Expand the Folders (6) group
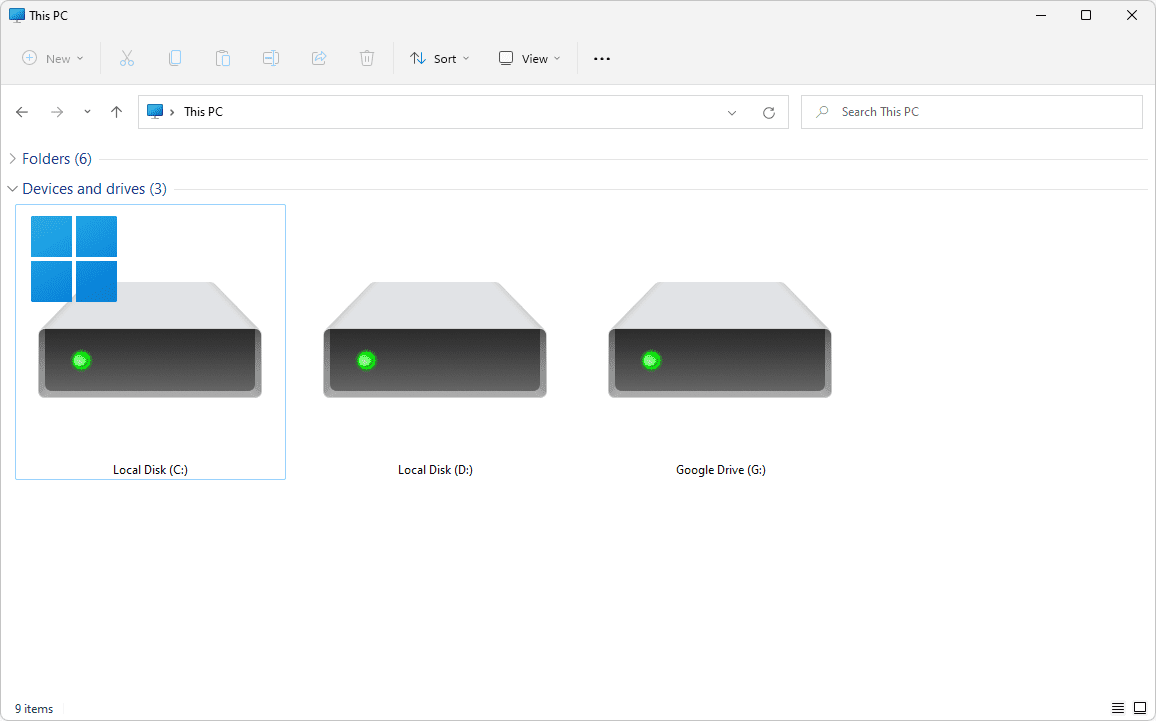 tap(12, 159)
